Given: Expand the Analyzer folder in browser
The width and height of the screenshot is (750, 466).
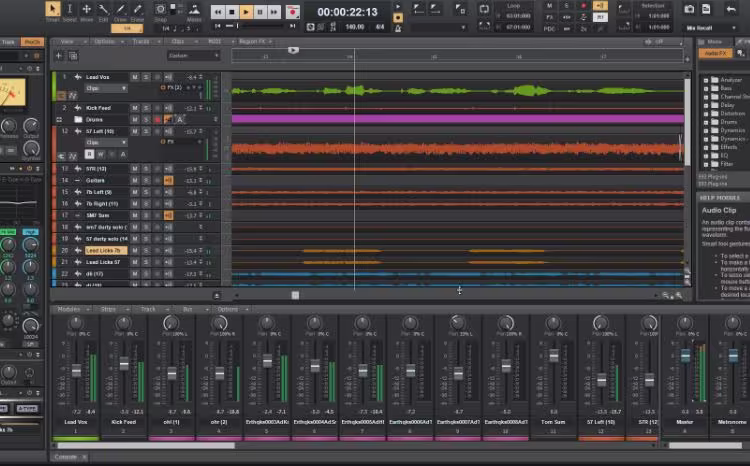Looking at the screenshot, I should pos(706,80).
